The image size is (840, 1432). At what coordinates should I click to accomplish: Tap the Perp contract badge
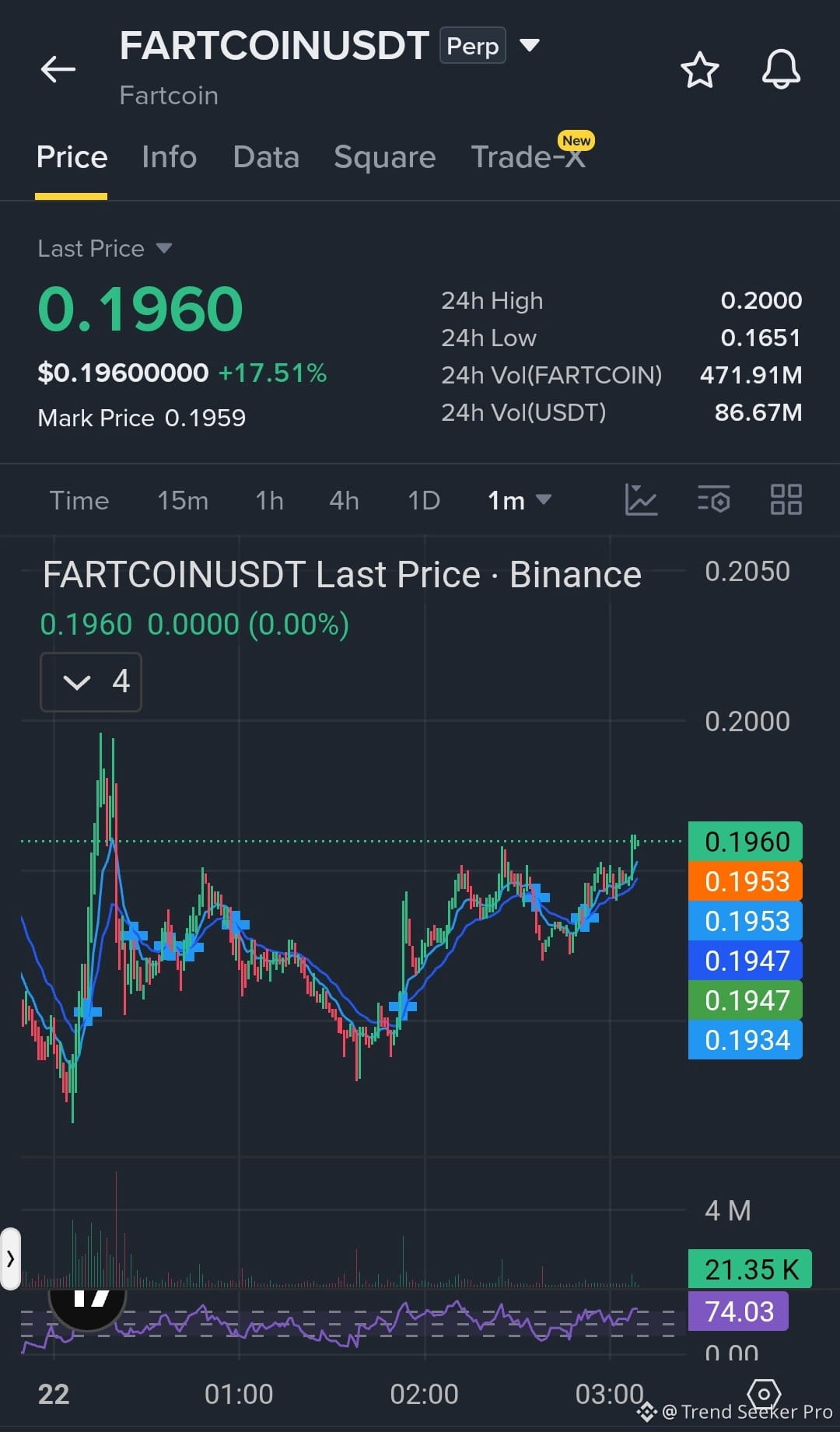(x=473, y=46)
